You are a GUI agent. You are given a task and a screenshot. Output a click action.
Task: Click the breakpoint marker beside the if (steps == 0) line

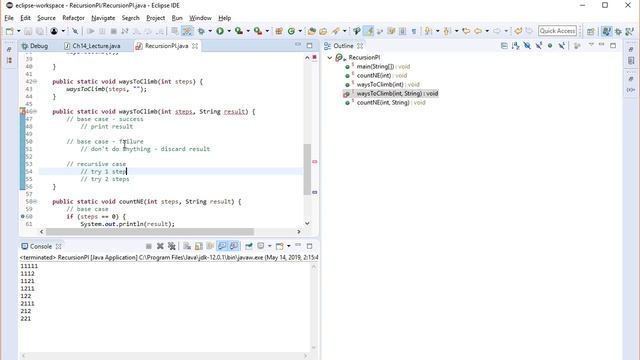[22, 216]
